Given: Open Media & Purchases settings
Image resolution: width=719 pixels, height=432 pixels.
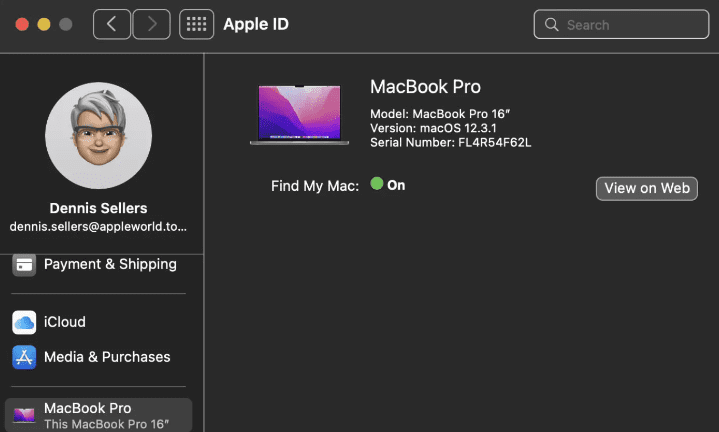Looking at the screenshot, I should click(x=107, y=357).
